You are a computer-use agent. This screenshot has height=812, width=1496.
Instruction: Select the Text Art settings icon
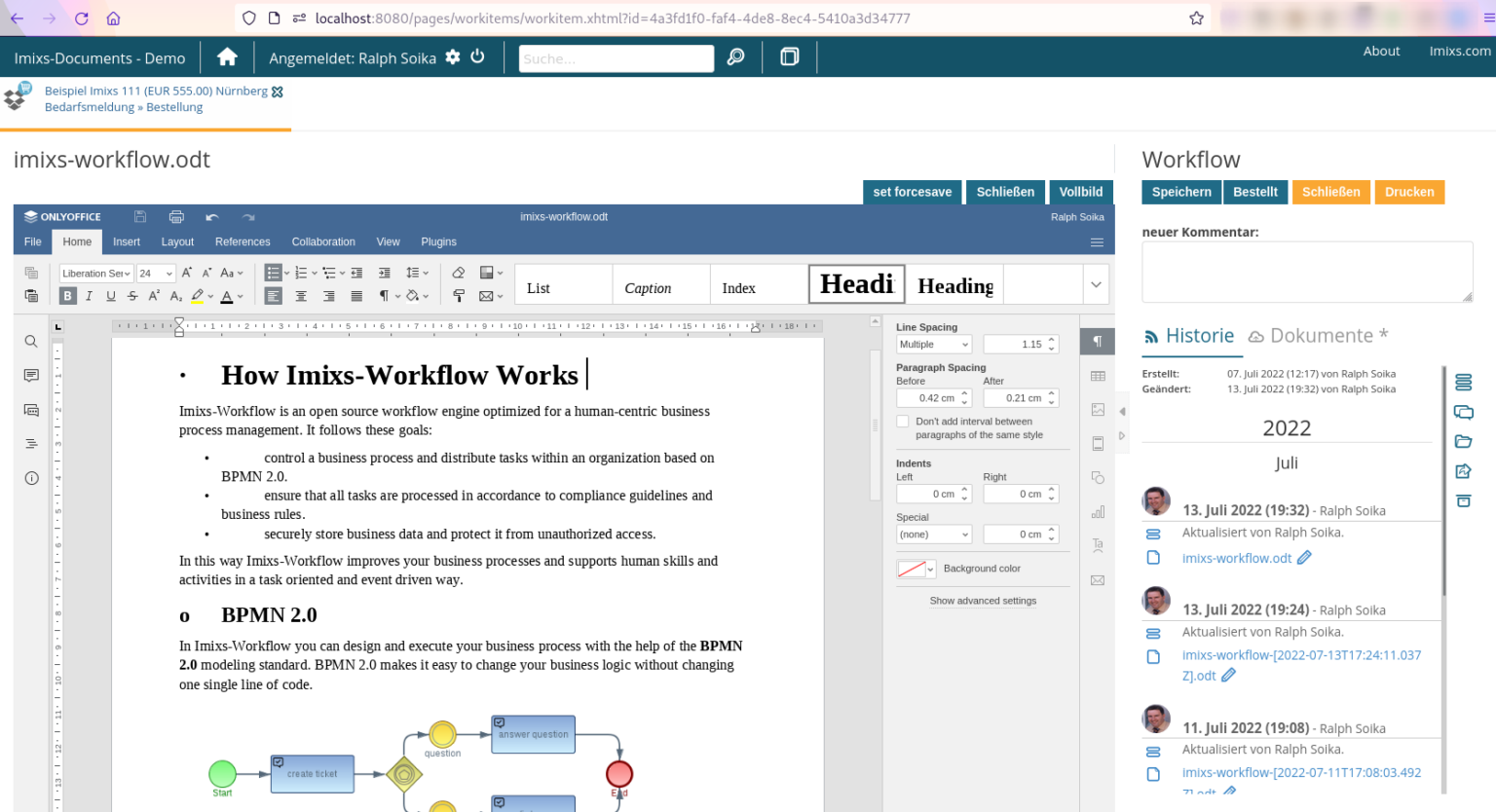pyautogui.click(x=1098, y=545)
